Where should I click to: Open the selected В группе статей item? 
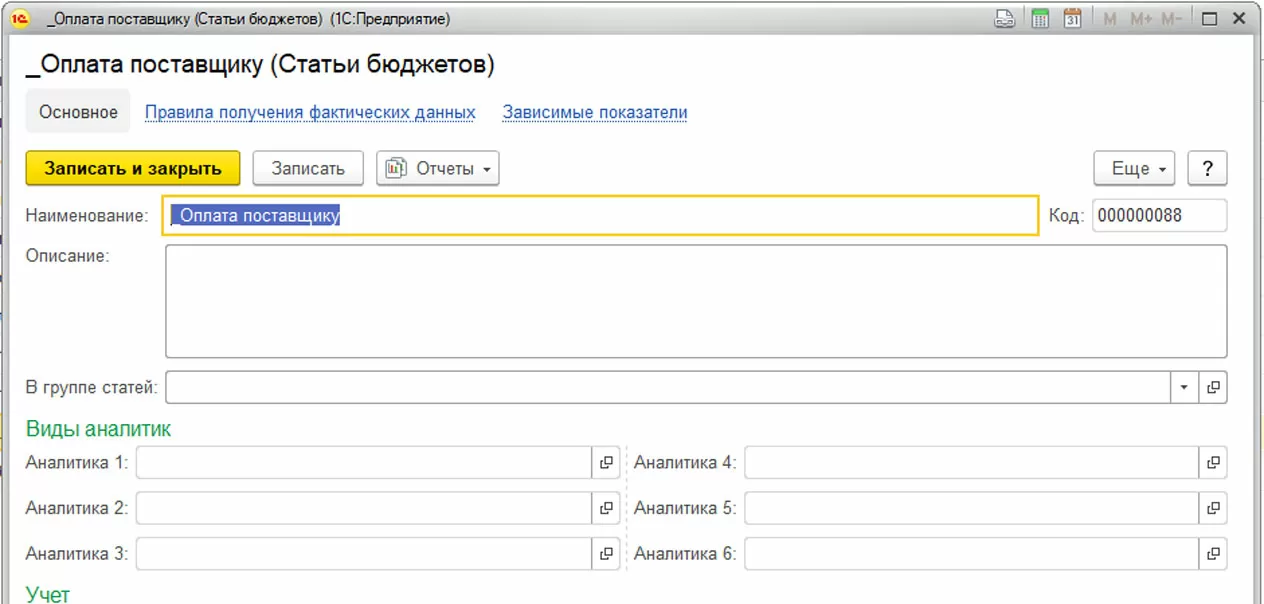(x=1213, y=387)
